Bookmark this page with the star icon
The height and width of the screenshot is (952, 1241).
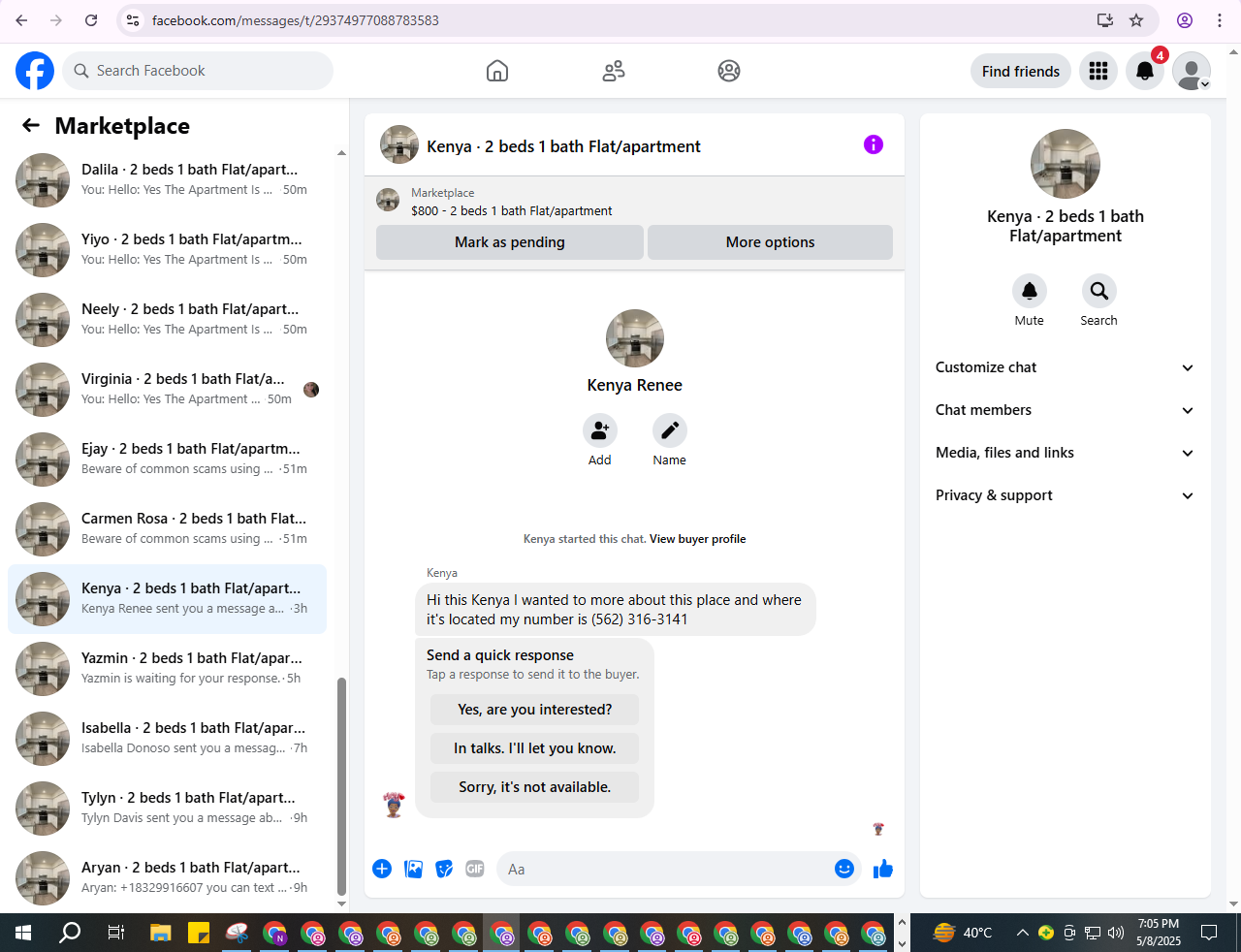[1137, 20]
